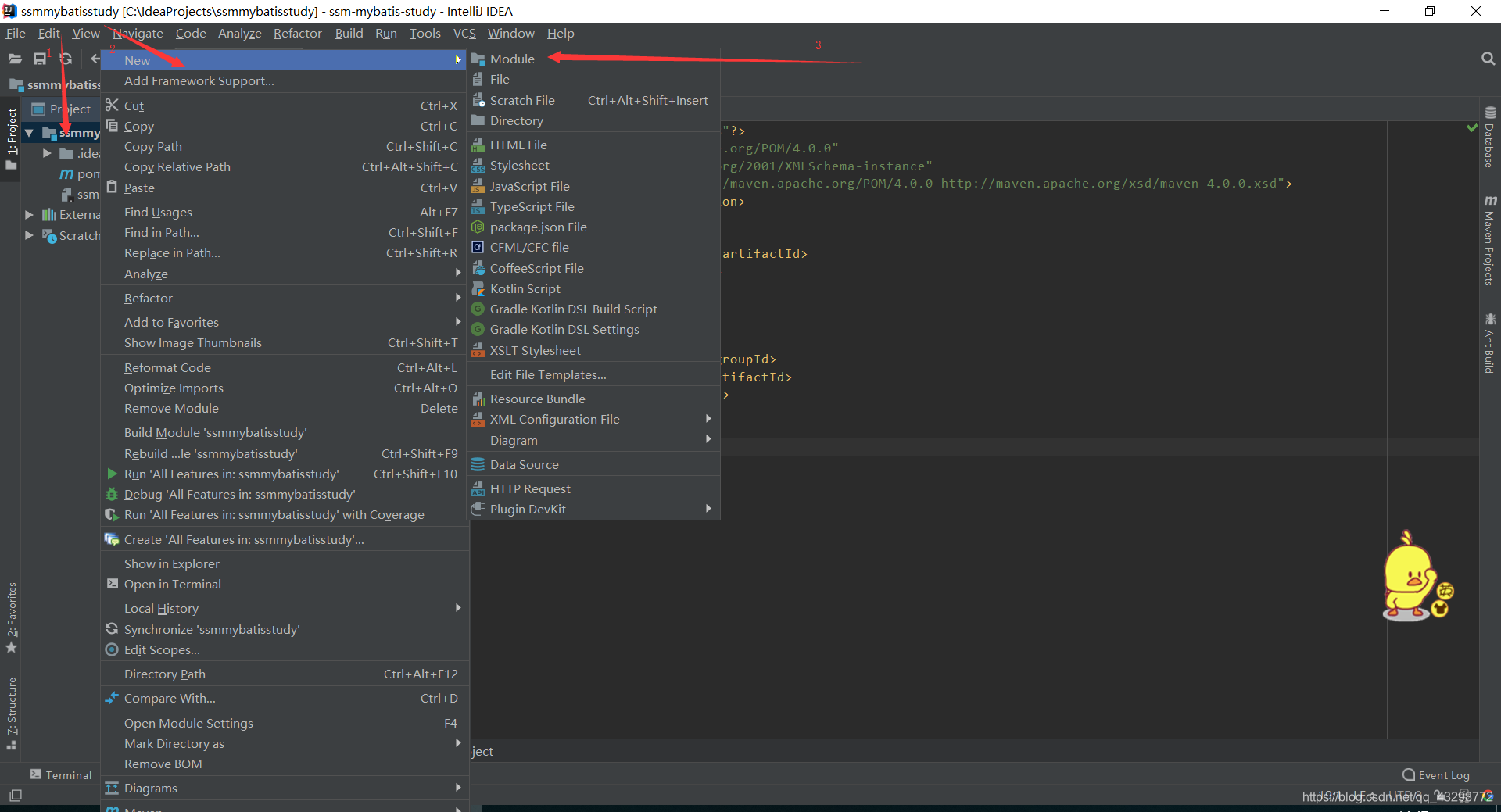1501x812 pixels.
Task: Click the Open folder toolbar icon
Action: (x=15, y=59)
